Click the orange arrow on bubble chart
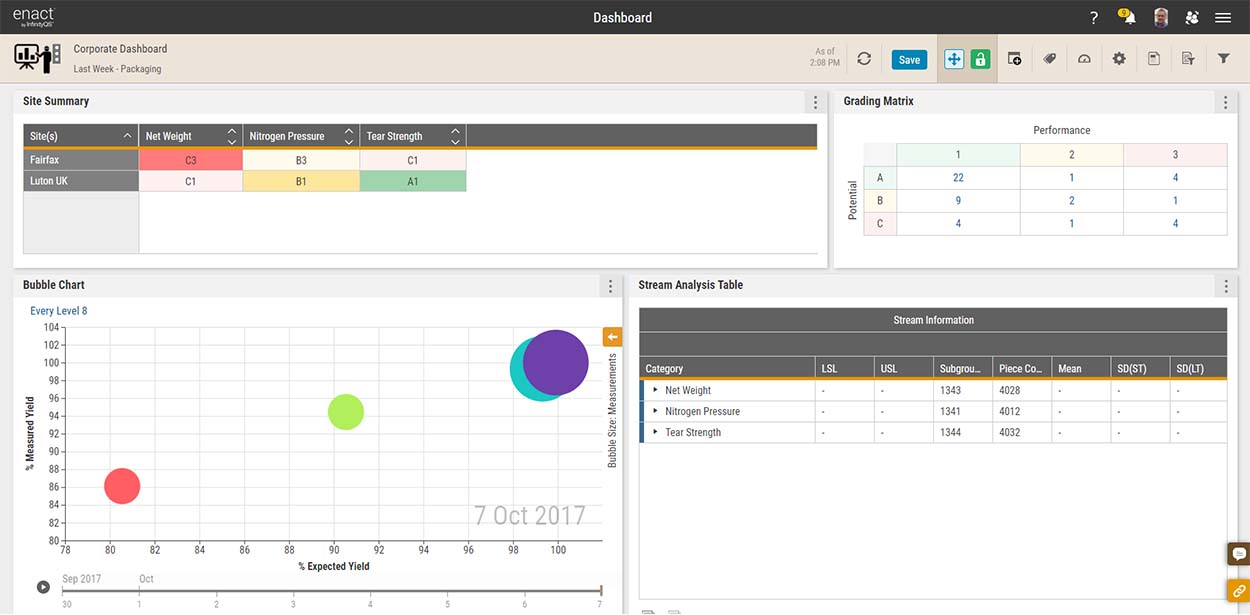The width and height of the screenshot is (1250, 615). (x=612, y=338)
